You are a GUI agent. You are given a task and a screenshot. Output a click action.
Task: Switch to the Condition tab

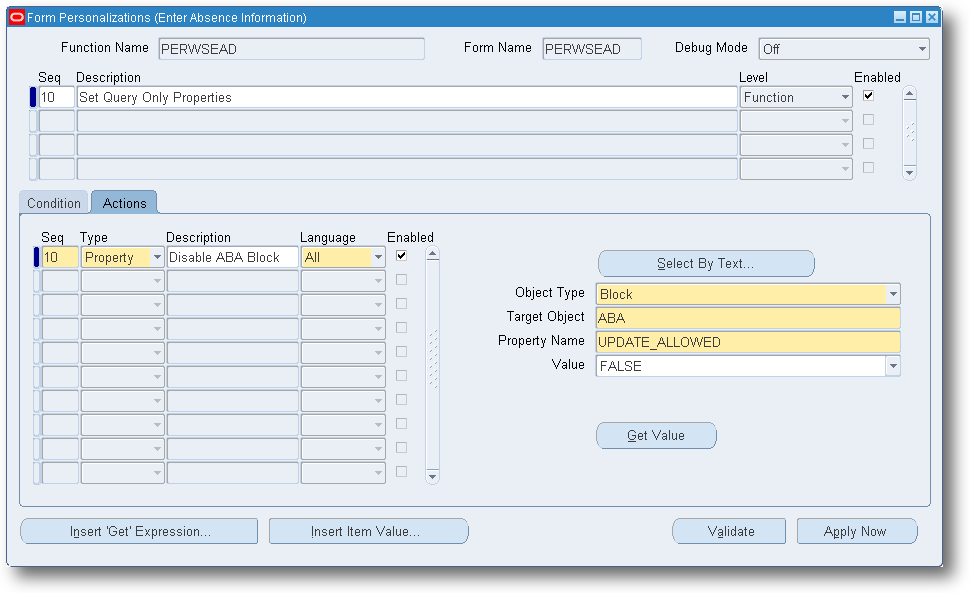click(x=54, y=203)
